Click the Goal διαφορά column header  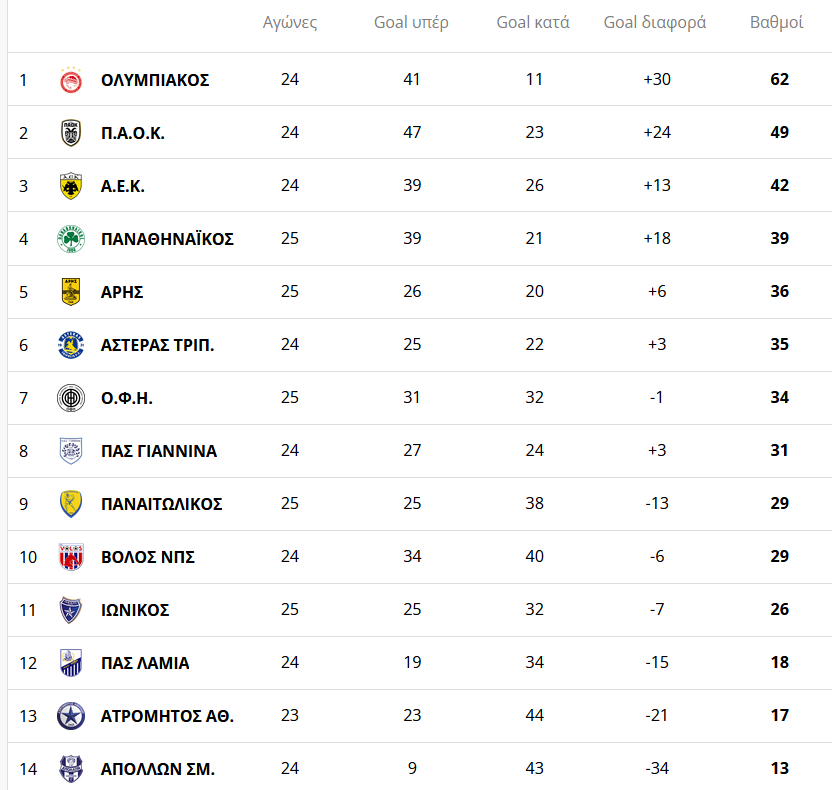click(655, 23)
